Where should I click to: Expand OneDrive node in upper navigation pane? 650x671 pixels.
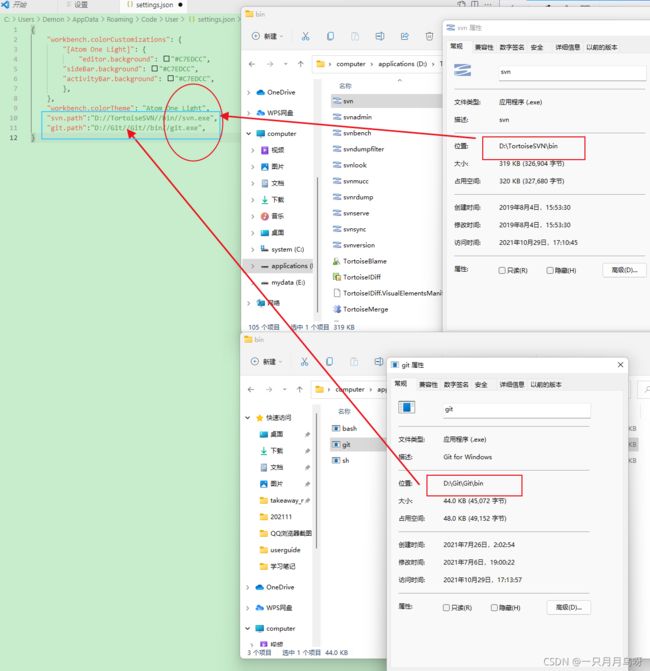[249, 92]
